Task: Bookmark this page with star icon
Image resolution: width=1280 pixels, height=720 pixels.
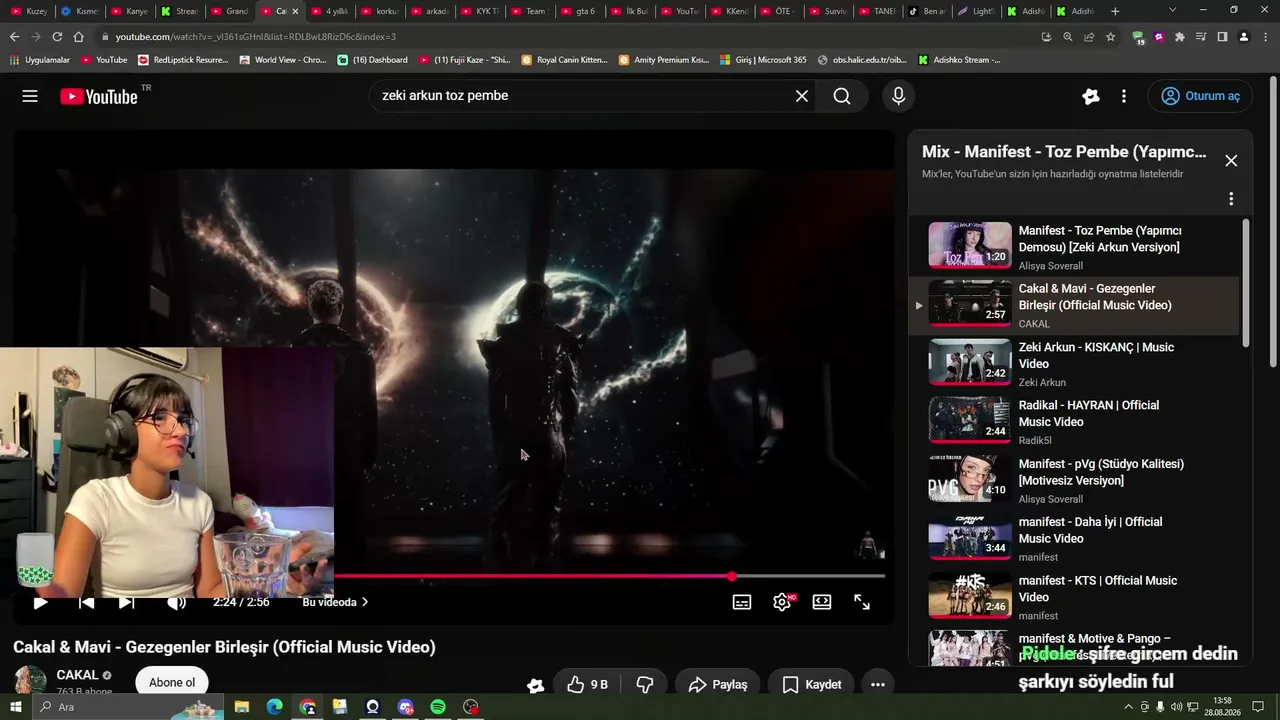Action: tap(1110, 37)
